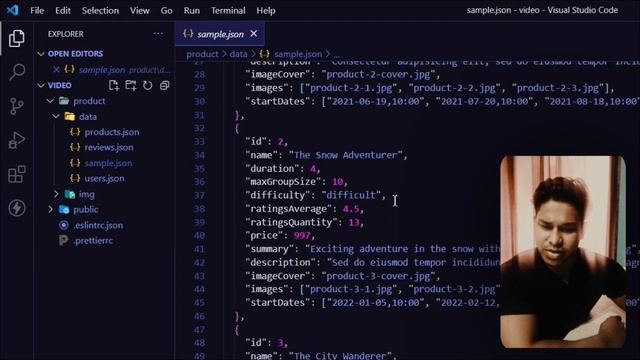Open the View menu

[x=140, y=10]
